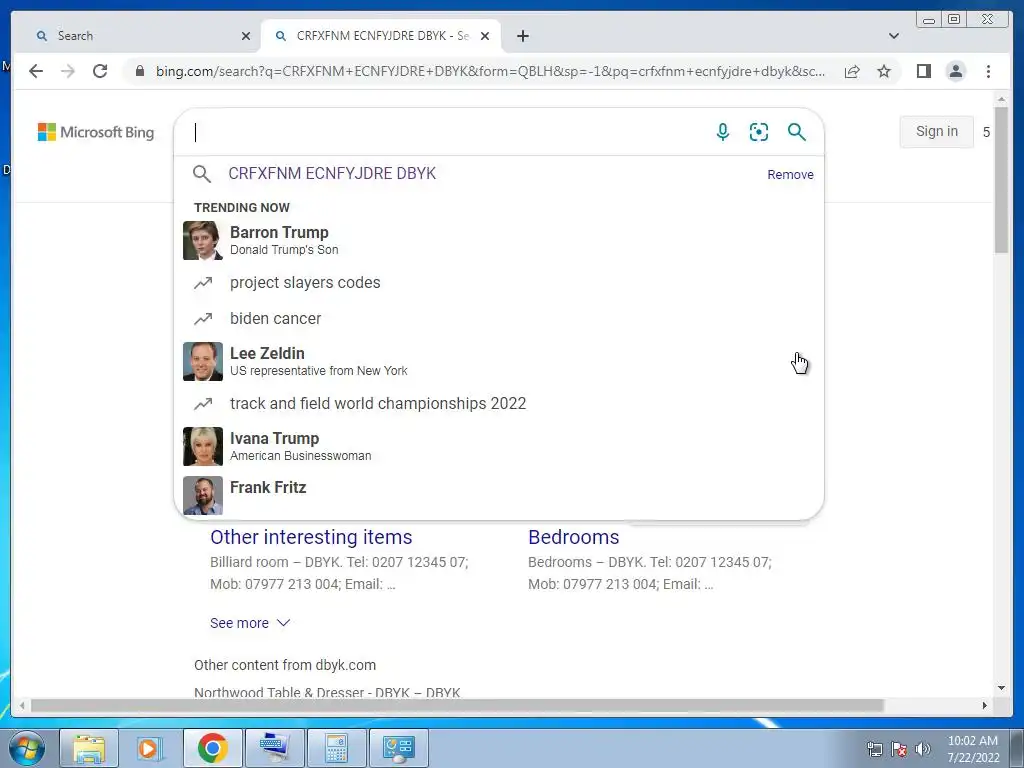Click Chrome icon in taskbar

(x=212, y=748)
